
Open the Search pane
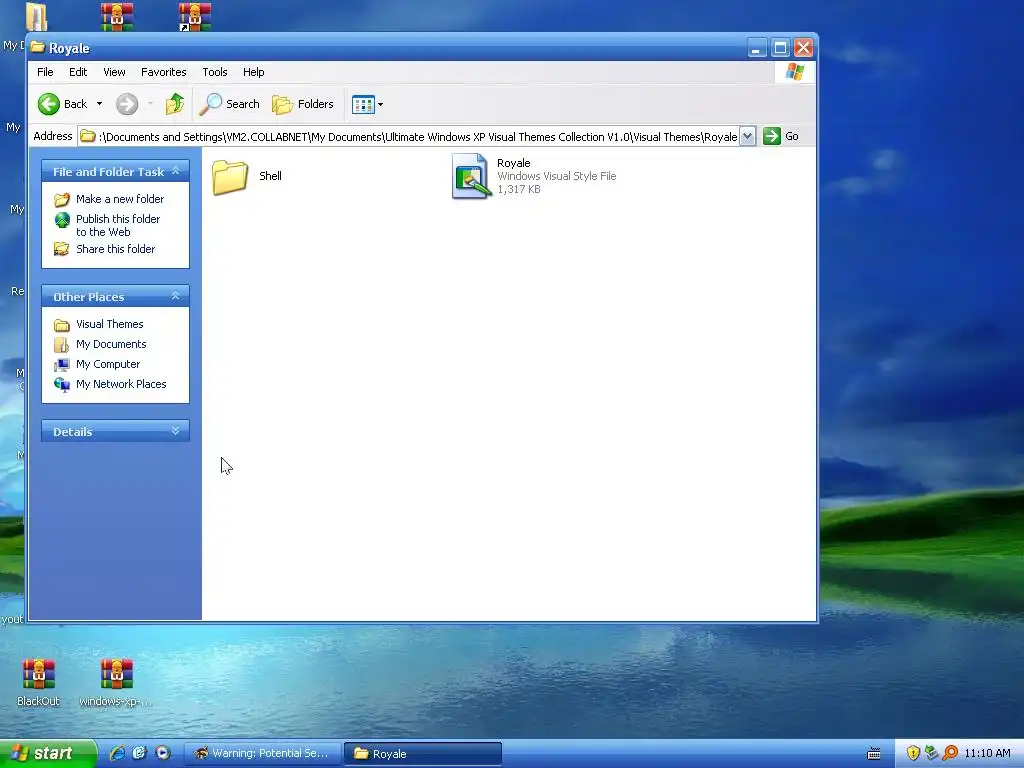click(x=229, y=104)
